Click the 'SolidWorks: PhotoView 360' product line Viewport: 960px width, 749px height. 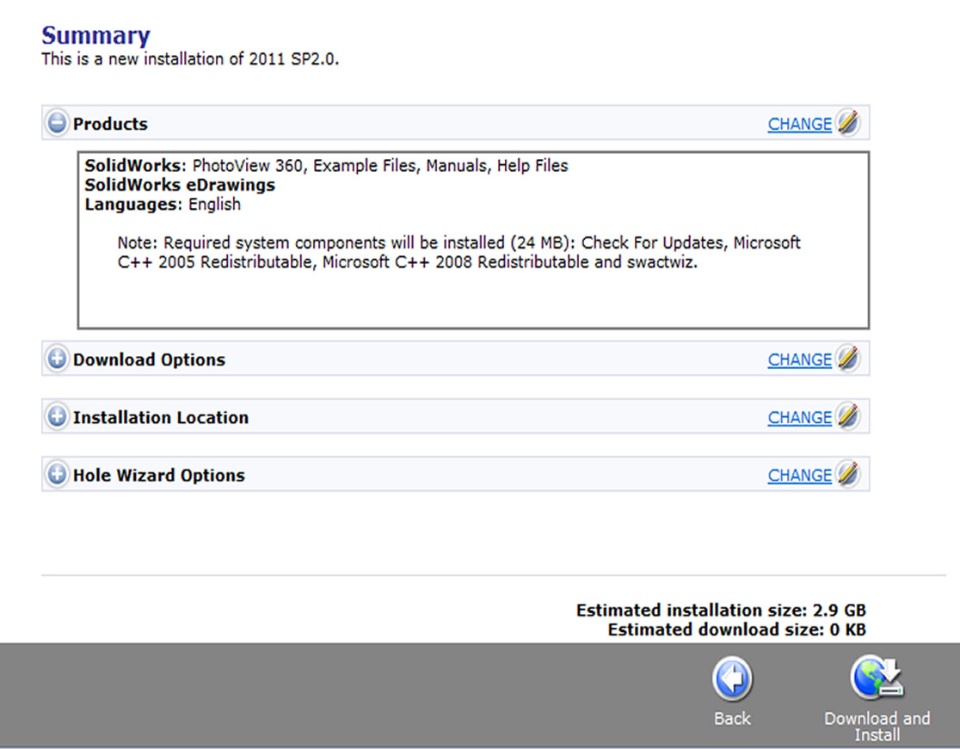(326, 166)
